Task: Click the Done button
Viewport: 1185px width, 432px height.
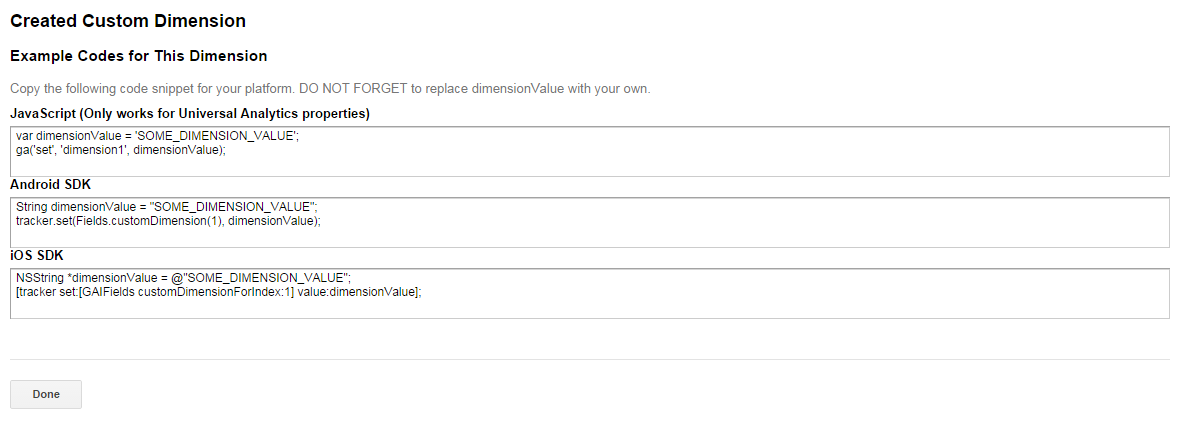Action: [45, 394]
